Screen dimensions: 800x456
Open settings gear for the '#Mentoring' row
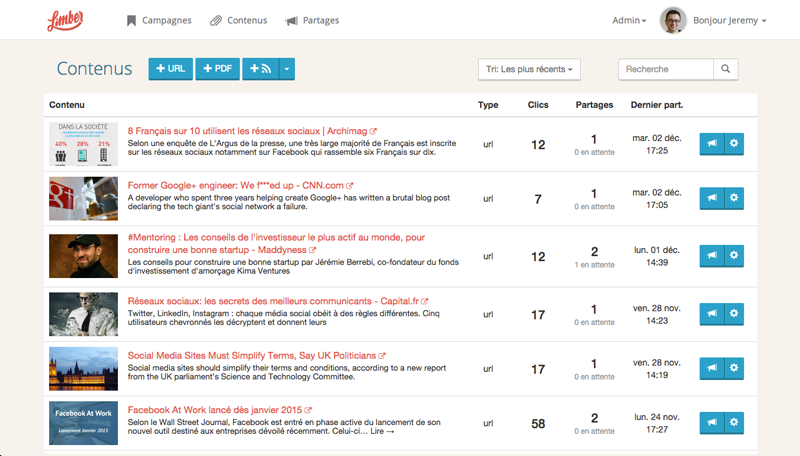point(734,256)
